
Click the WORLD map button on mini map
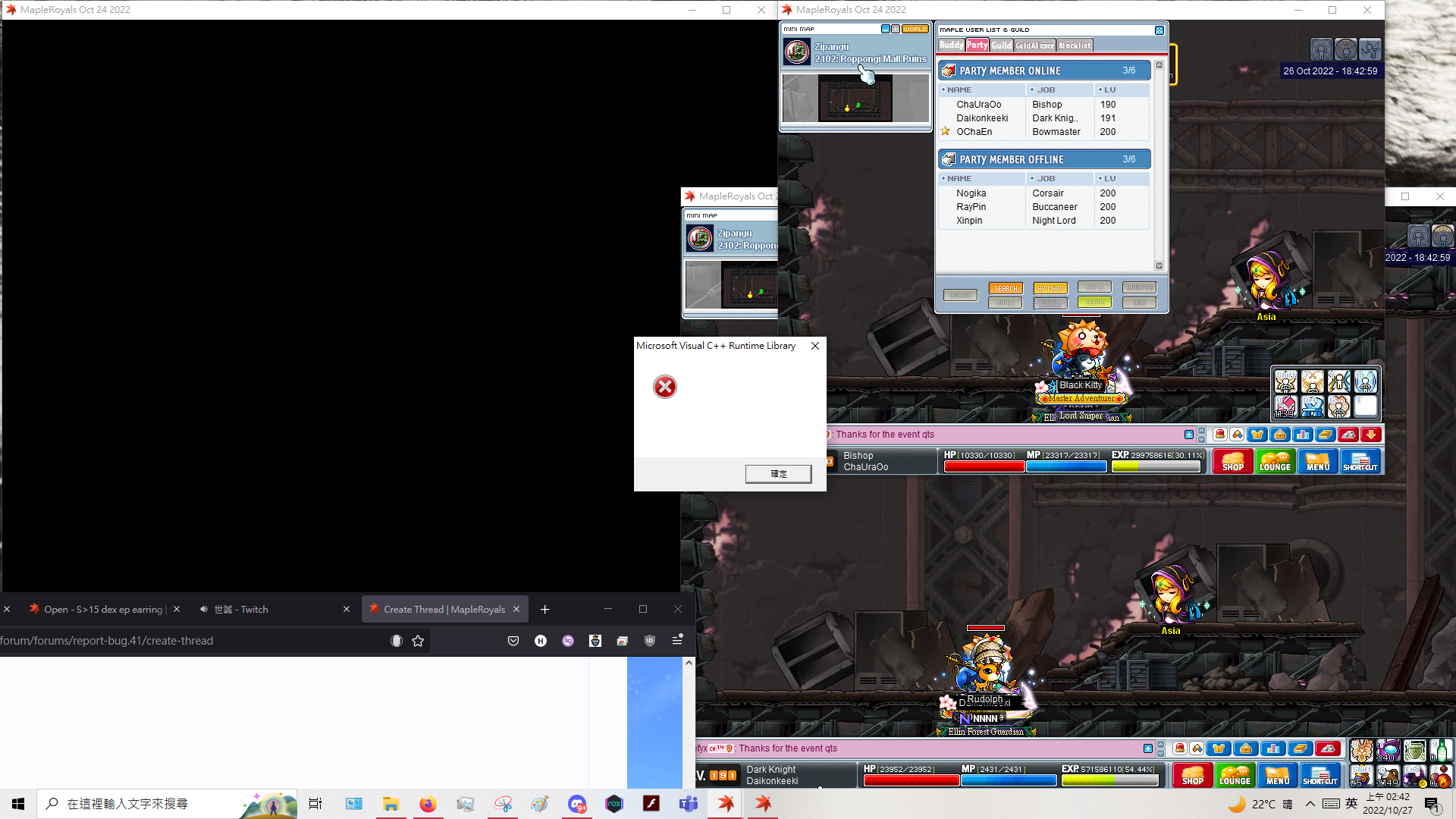pyautogui.click(x=915, y=29)
